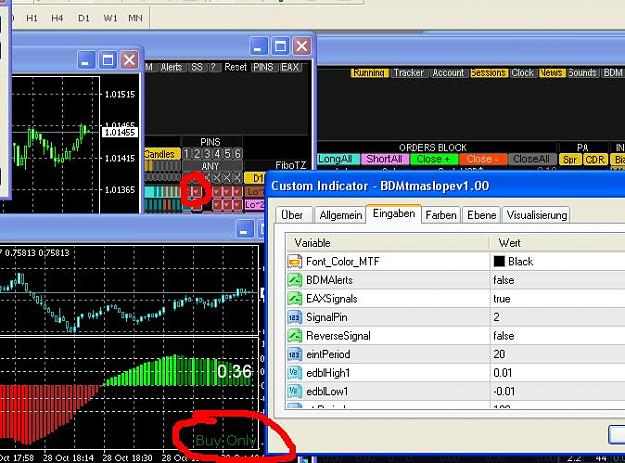Click the SS button
The width and height of the screenshot is (625, 463).
(197, 67)
